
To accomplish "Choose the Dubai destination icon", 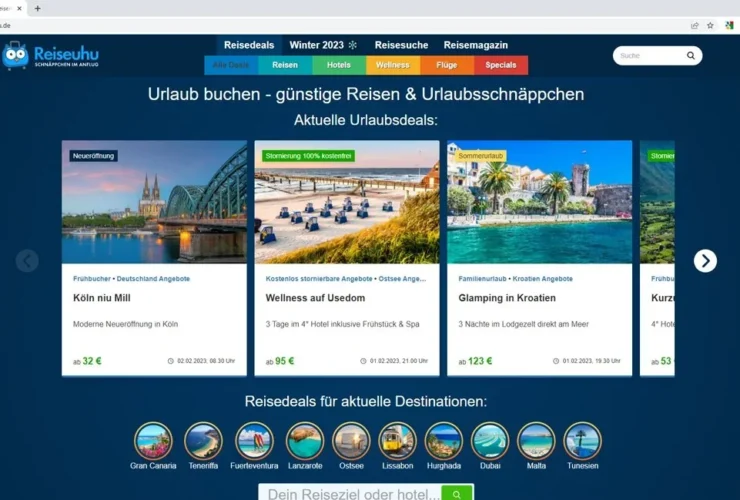I will click(490, 440).
